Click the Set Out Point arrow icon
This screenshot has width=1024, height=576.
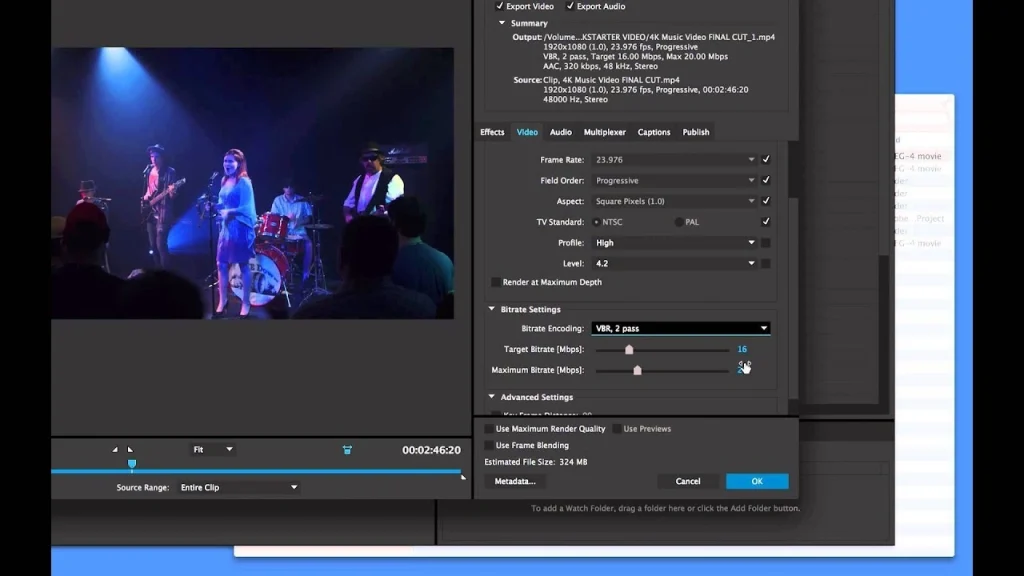130,450
